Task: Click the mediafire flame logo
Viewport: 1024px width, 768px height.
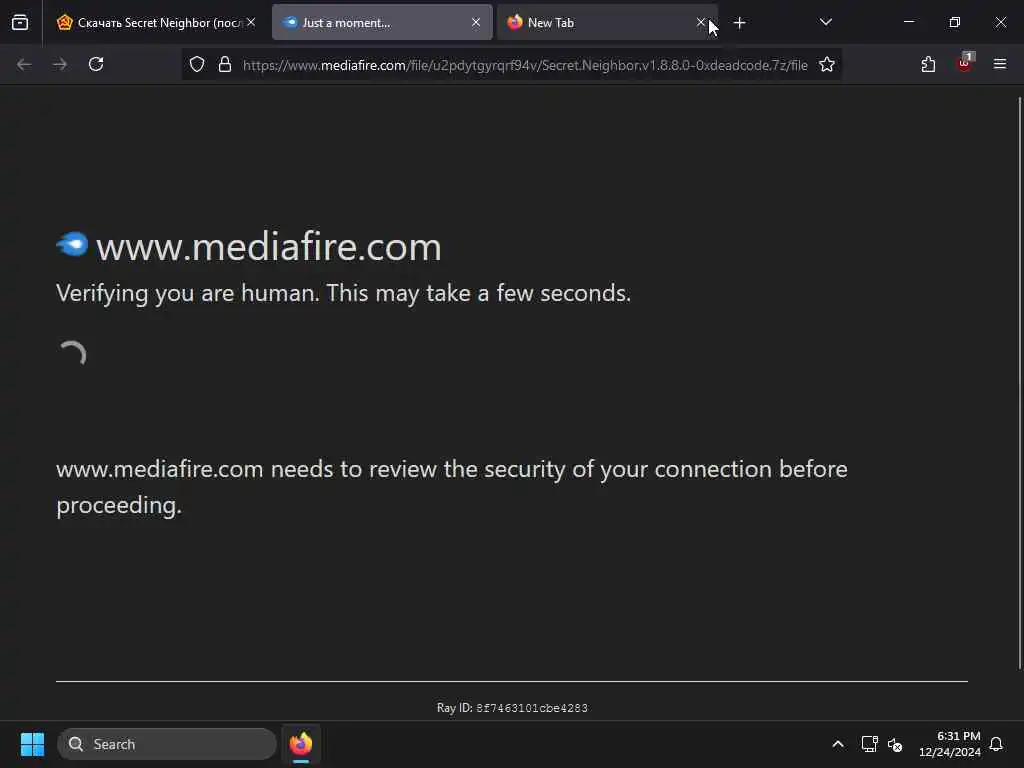Action: coord(72,244)
